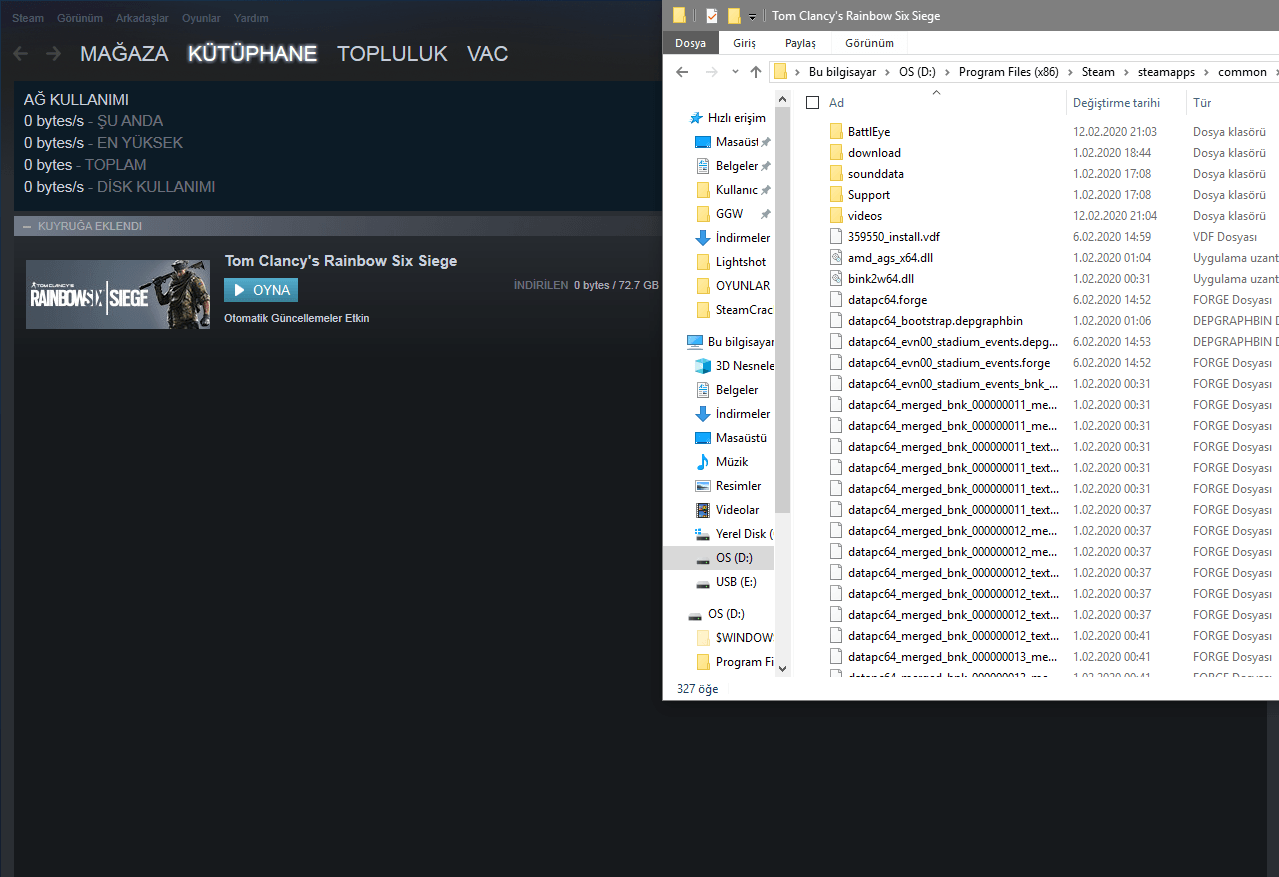The image size is (1279, 877).
Task: Click the OYNA play button
Action: click(x=261, y=290)
